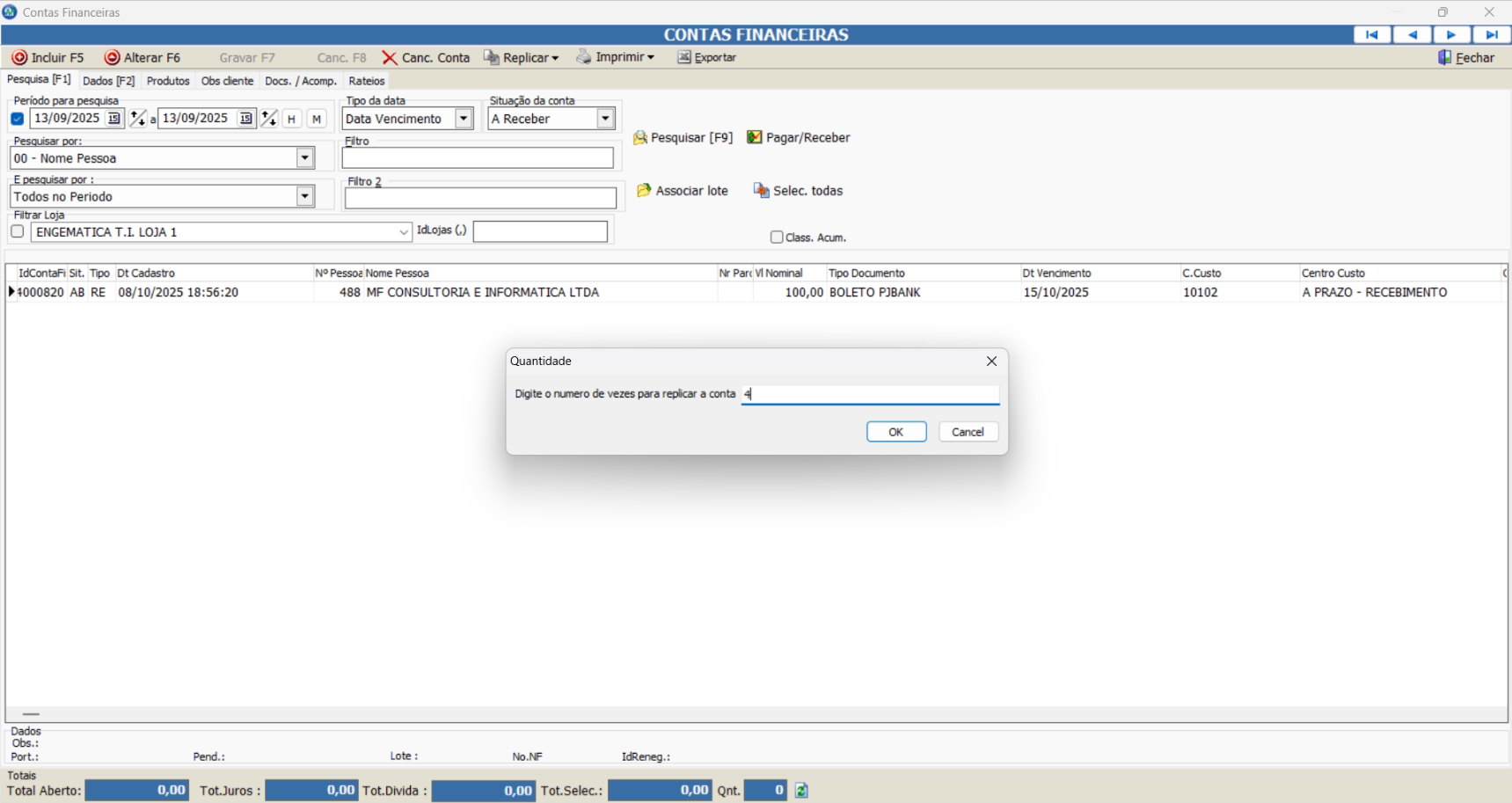Click the Associar lote icon
1512x803 pixels.
(x=644, y=191)
